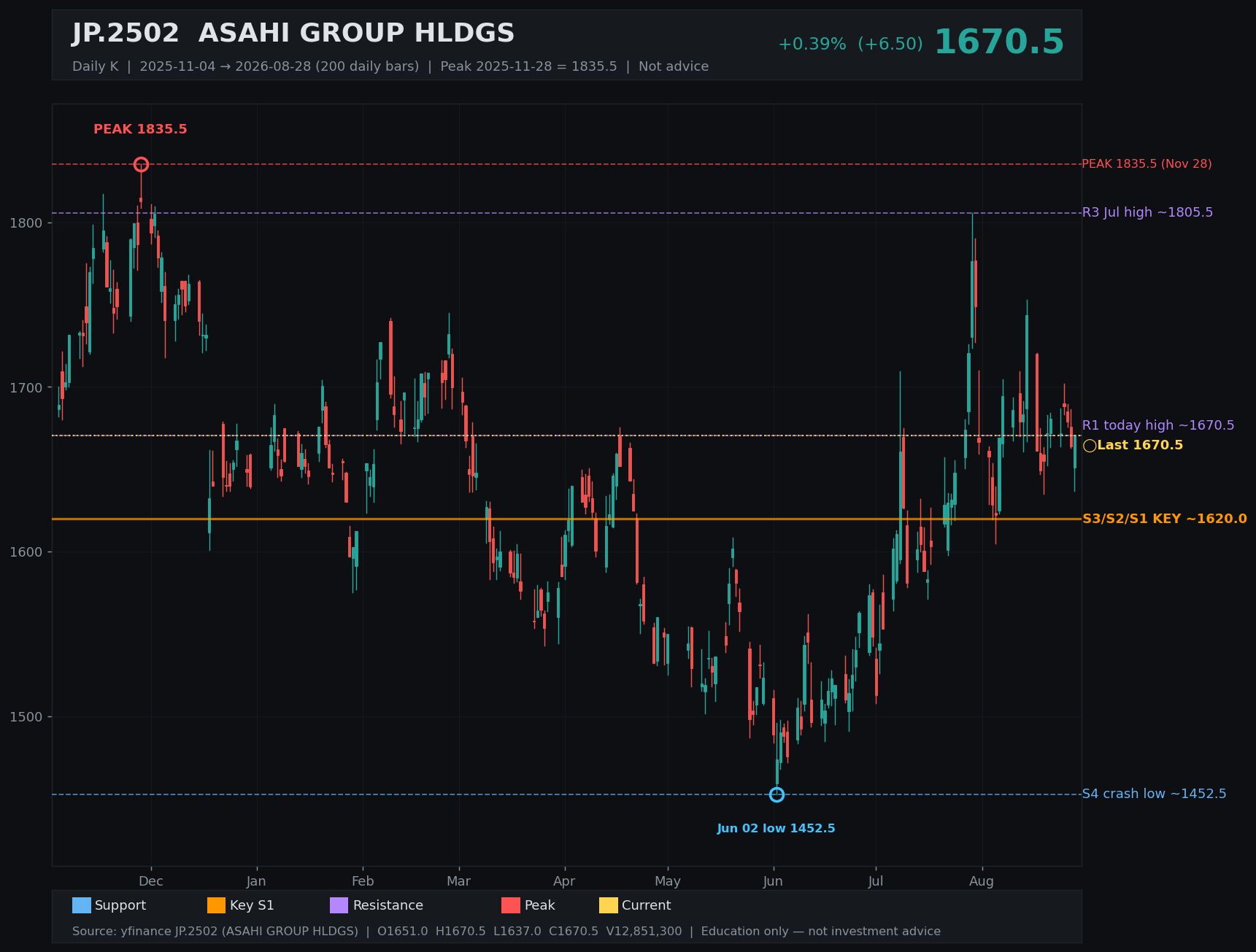Select the 'May' x-axis label
This screenshot has width=1256, height=952.
click(668, 881)
